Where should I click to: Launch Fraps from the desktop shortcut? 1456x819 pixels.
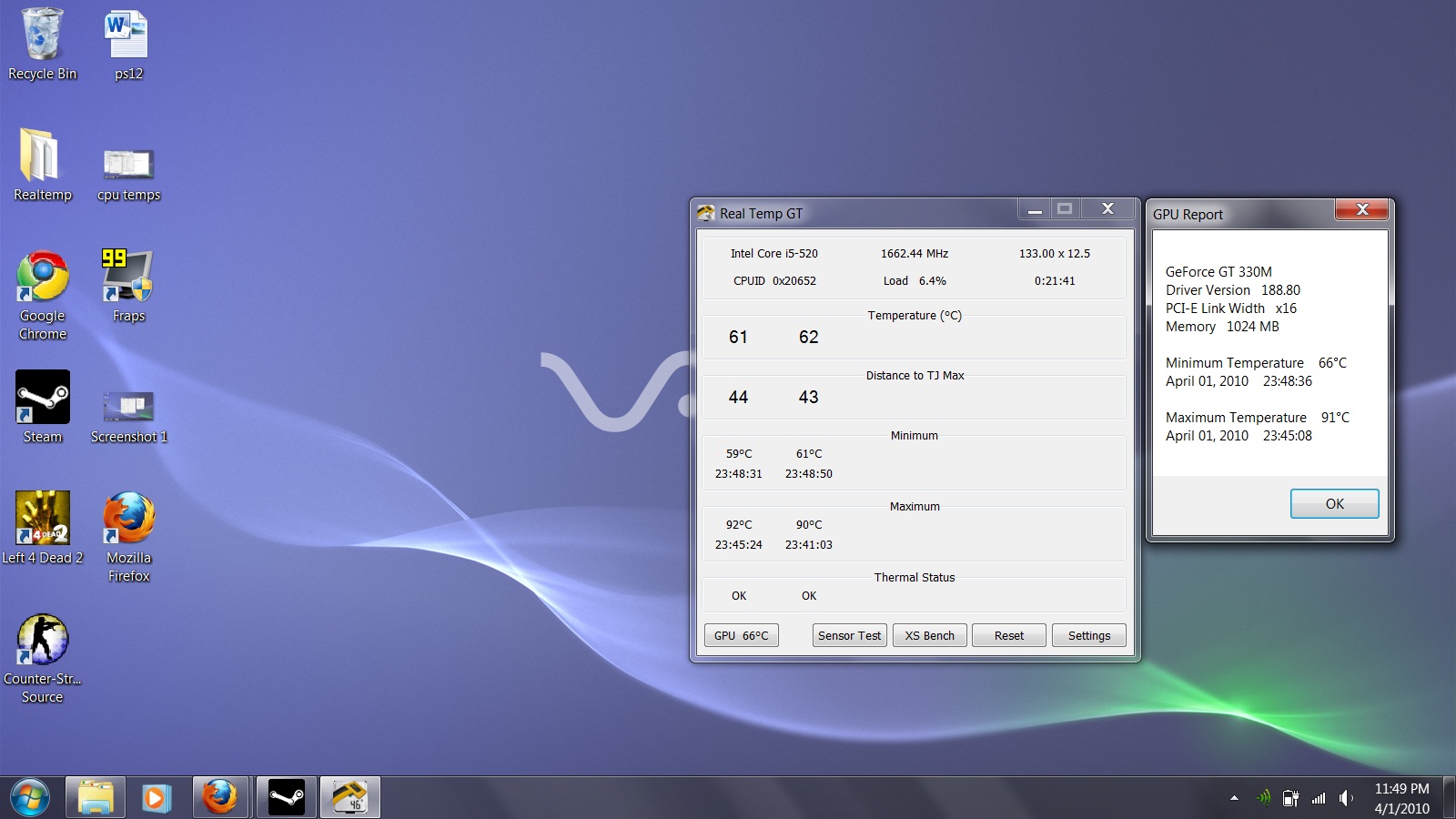tap(128, 286)
